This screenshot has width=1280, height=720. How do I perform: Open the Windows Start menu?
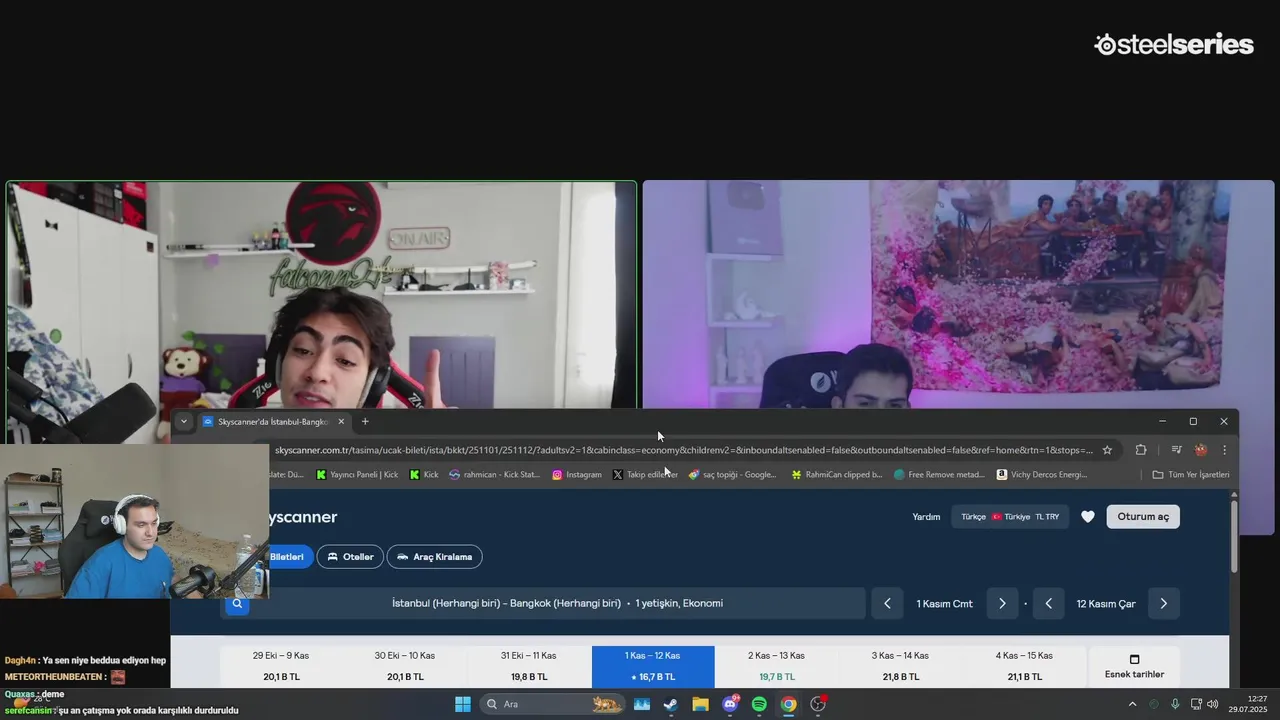[463, 704]
